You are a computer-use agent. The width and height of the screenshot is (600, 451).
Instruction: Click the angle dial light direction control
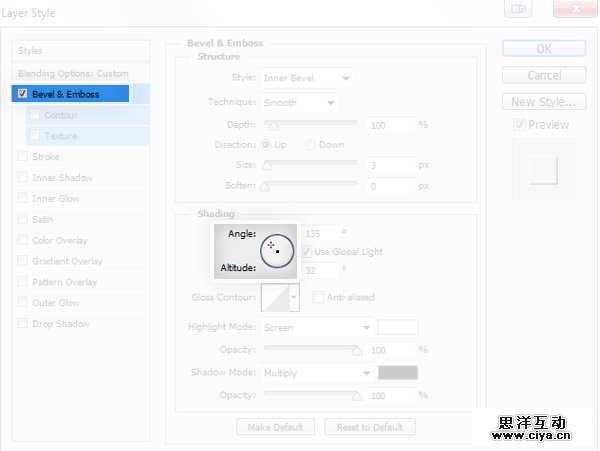click(x=276, y=250)
